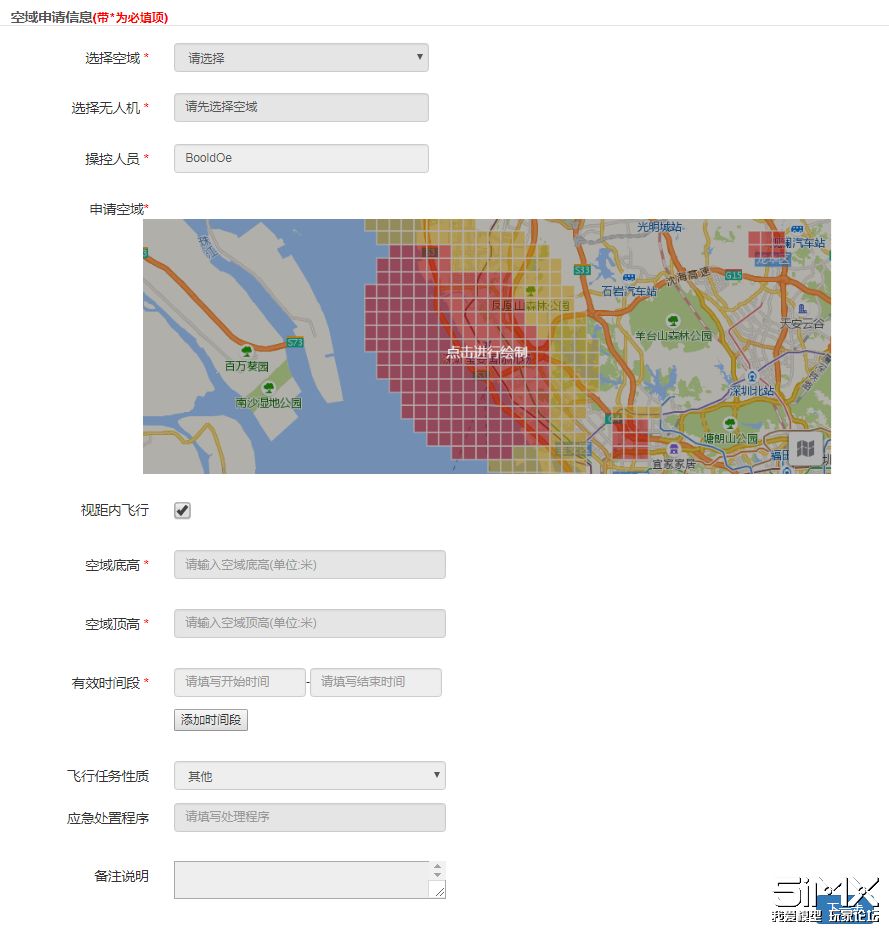The height and width of the screenshot is (930, 889).
Task: Click the start time field
Action: [240, 682]
